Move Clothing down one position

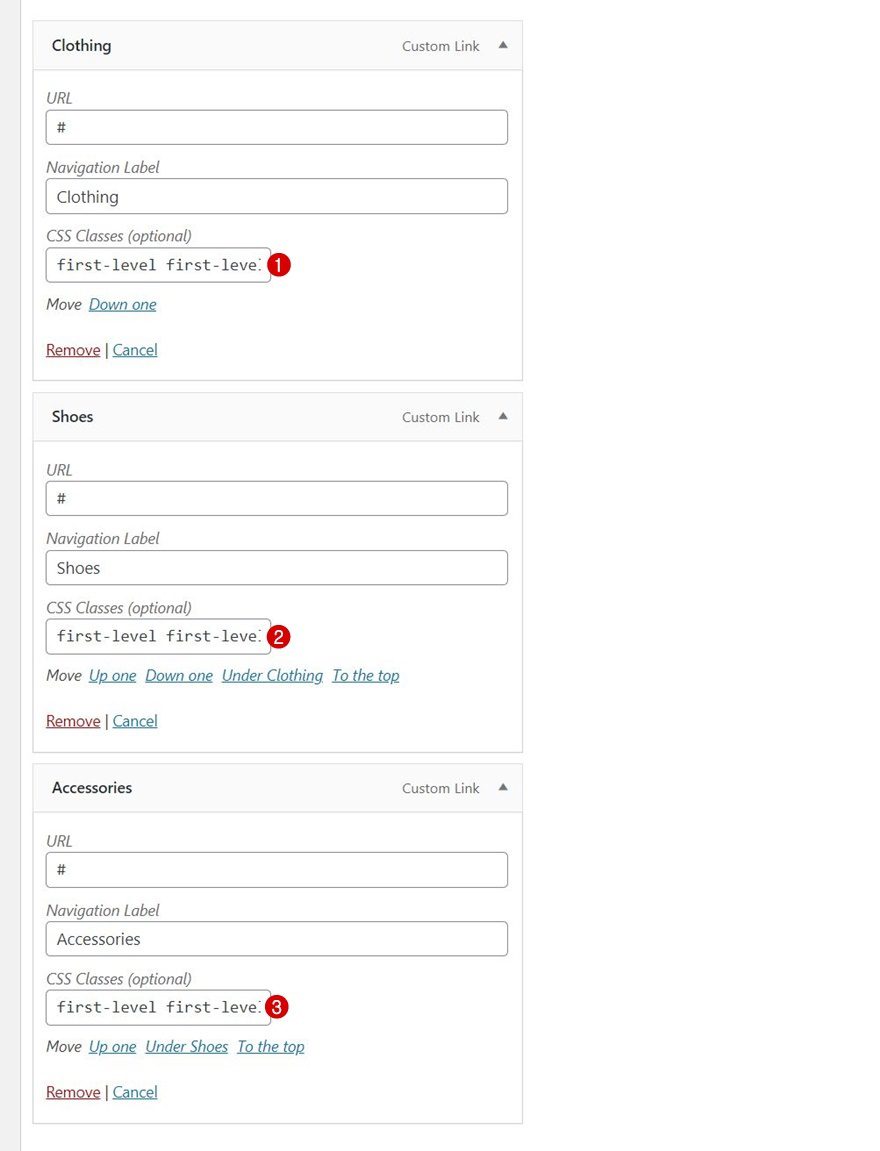pyautogui.click(x=122, y=304)
